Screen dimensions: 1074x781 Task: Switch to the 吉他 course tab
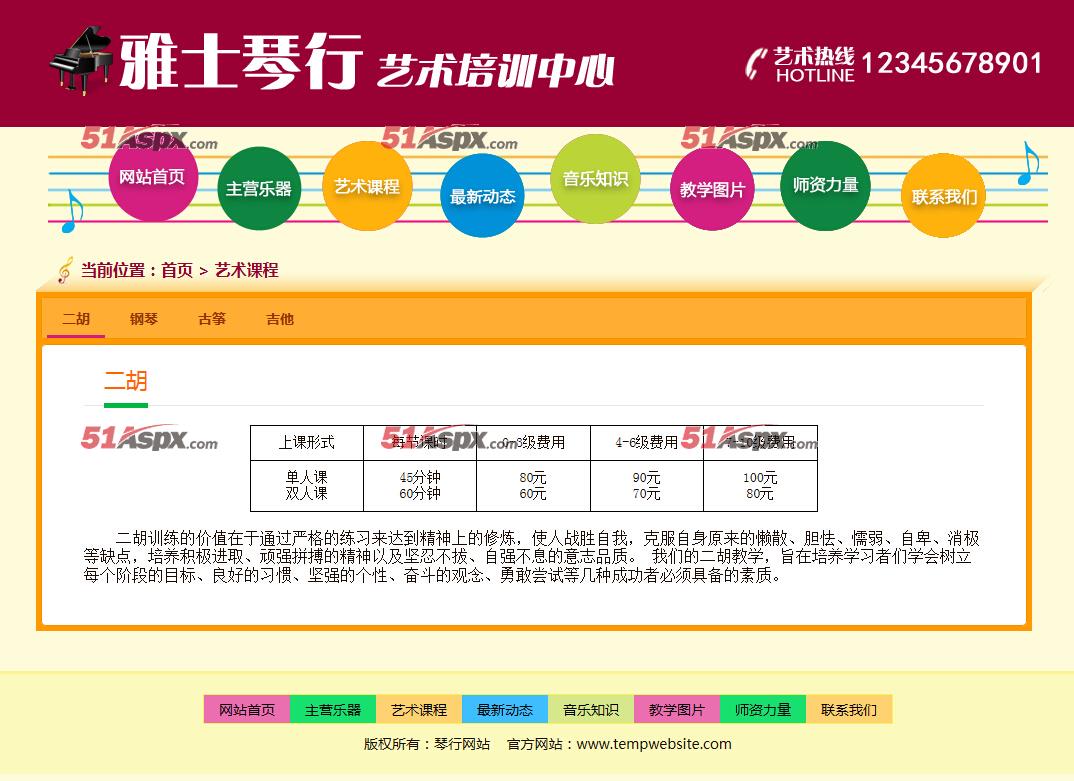click(x=279, y=319)
